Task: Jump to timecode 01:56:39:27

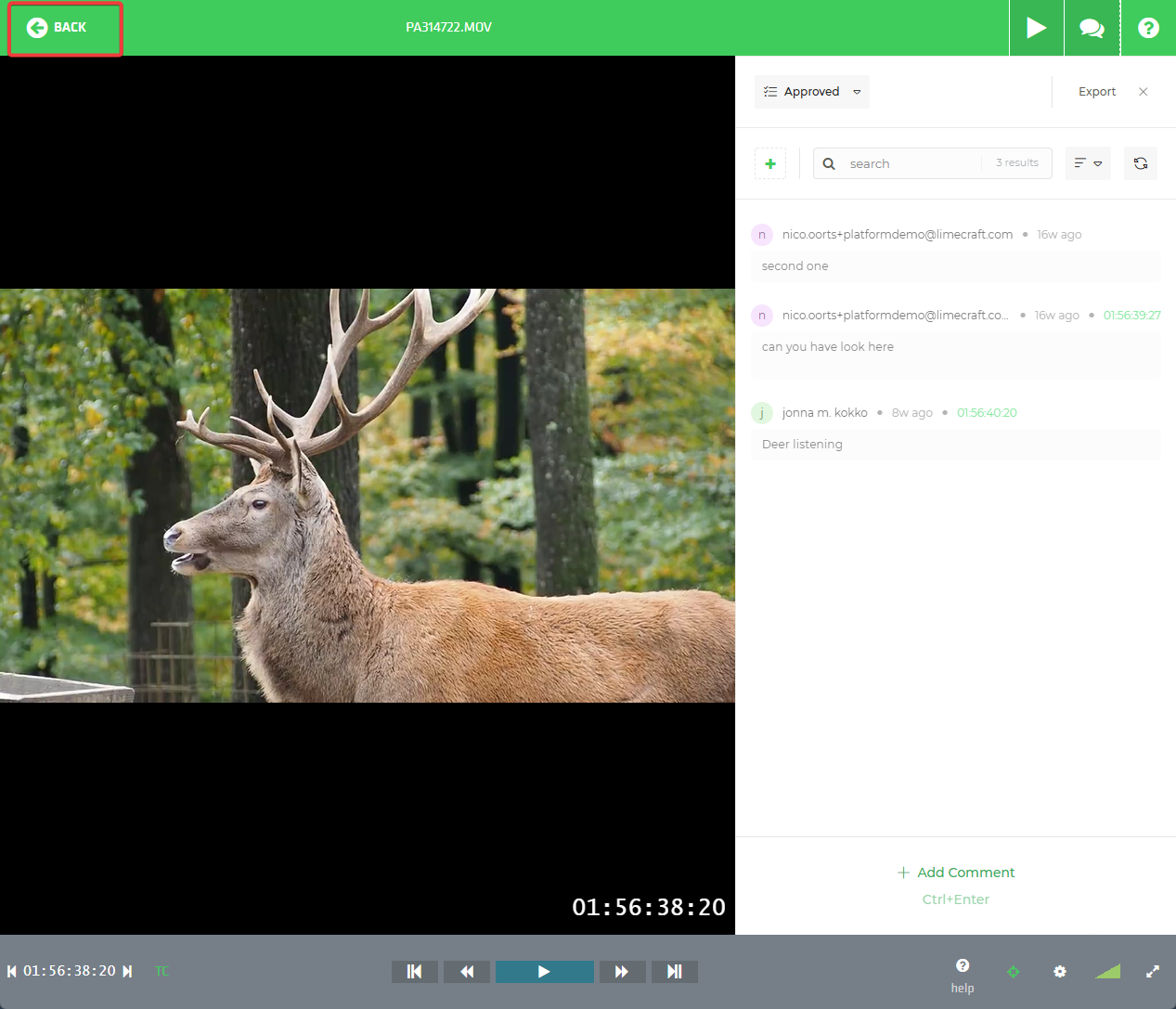Action: pos(1132,316)
